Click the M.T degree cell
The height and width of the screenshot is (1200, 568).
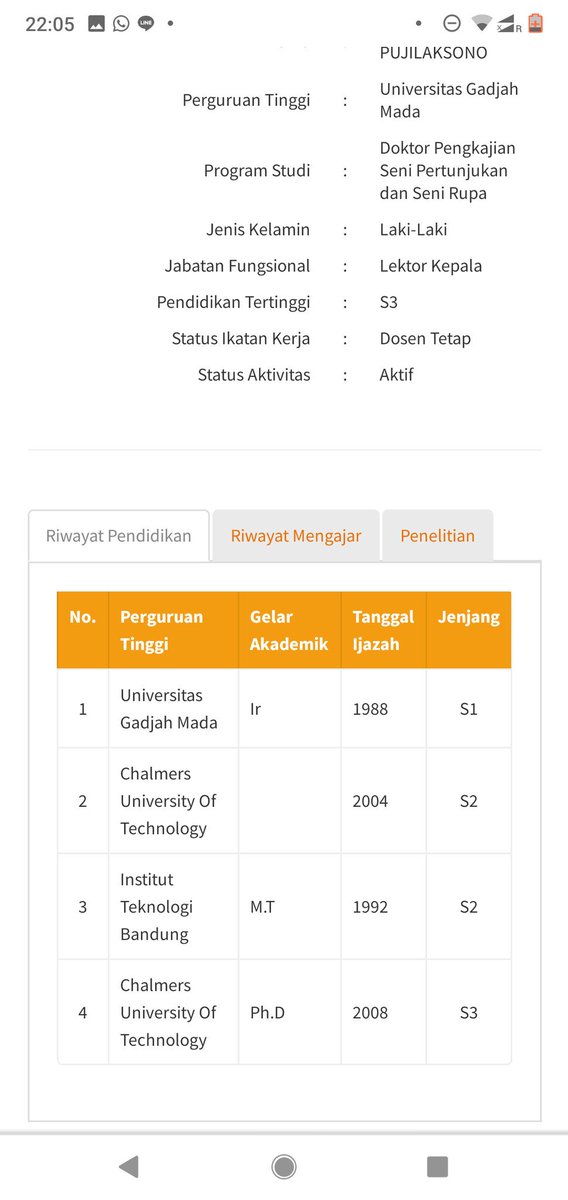tap(289, 907)
